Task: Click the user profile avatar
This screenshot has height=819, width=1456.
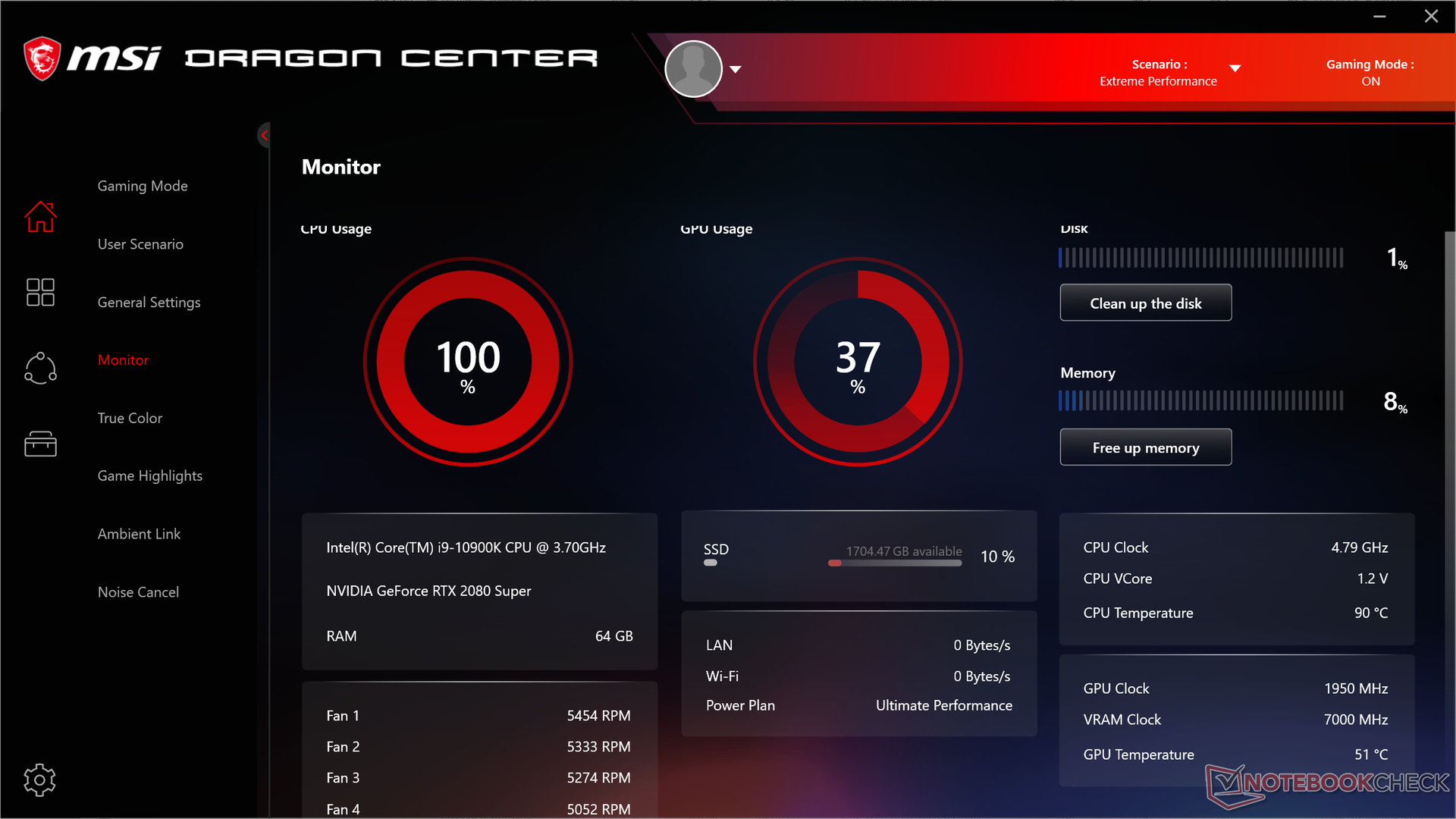Action: coord(693,69)
